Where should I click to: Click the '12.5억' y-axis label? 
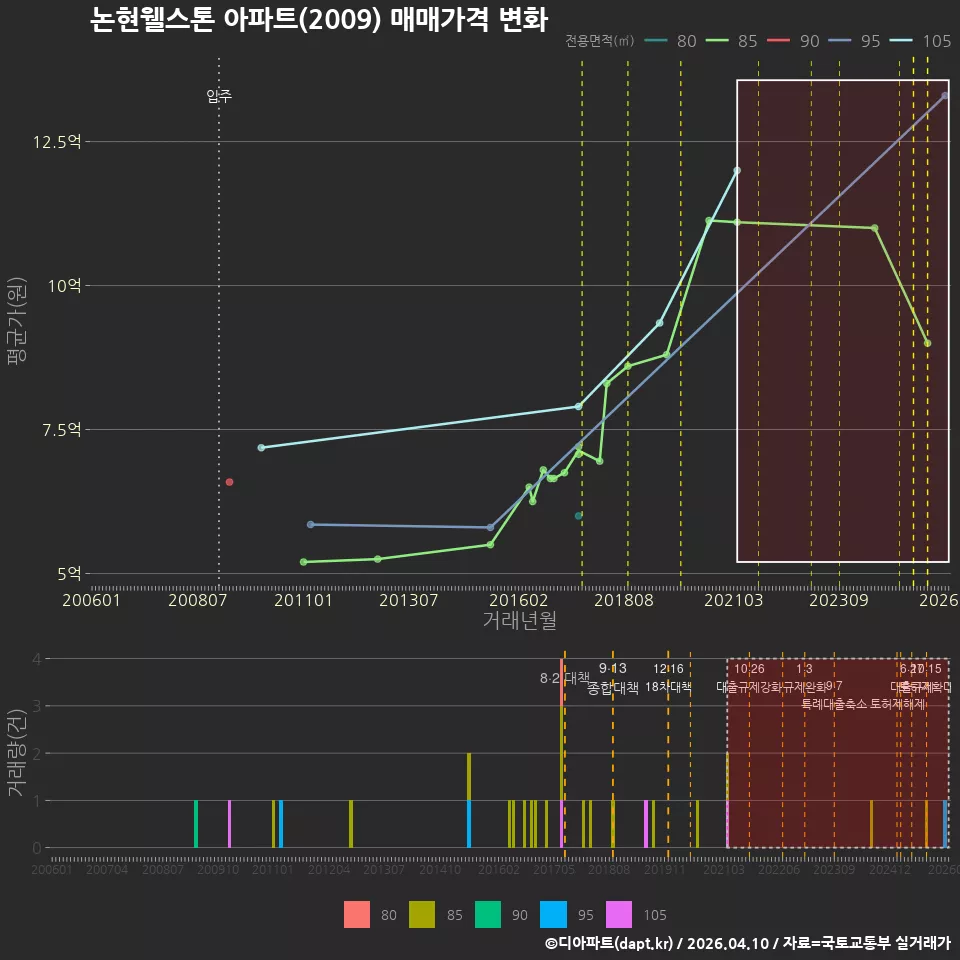click(x=57, y=142)
